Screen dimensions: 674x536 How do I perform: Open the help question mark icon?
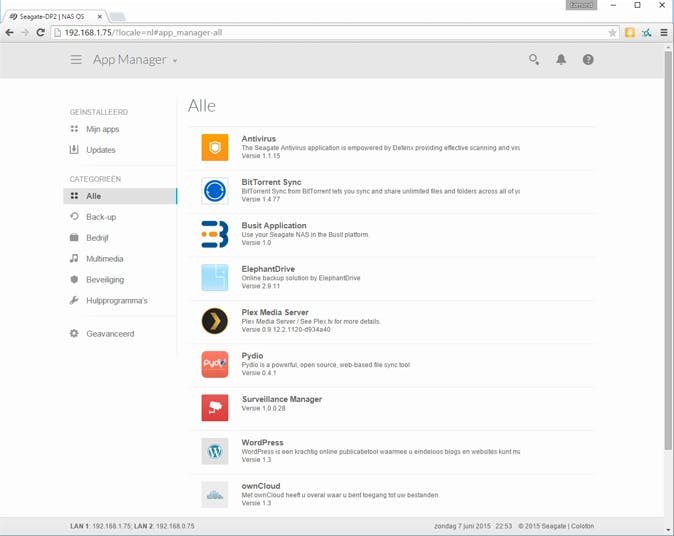coord(588,59)
